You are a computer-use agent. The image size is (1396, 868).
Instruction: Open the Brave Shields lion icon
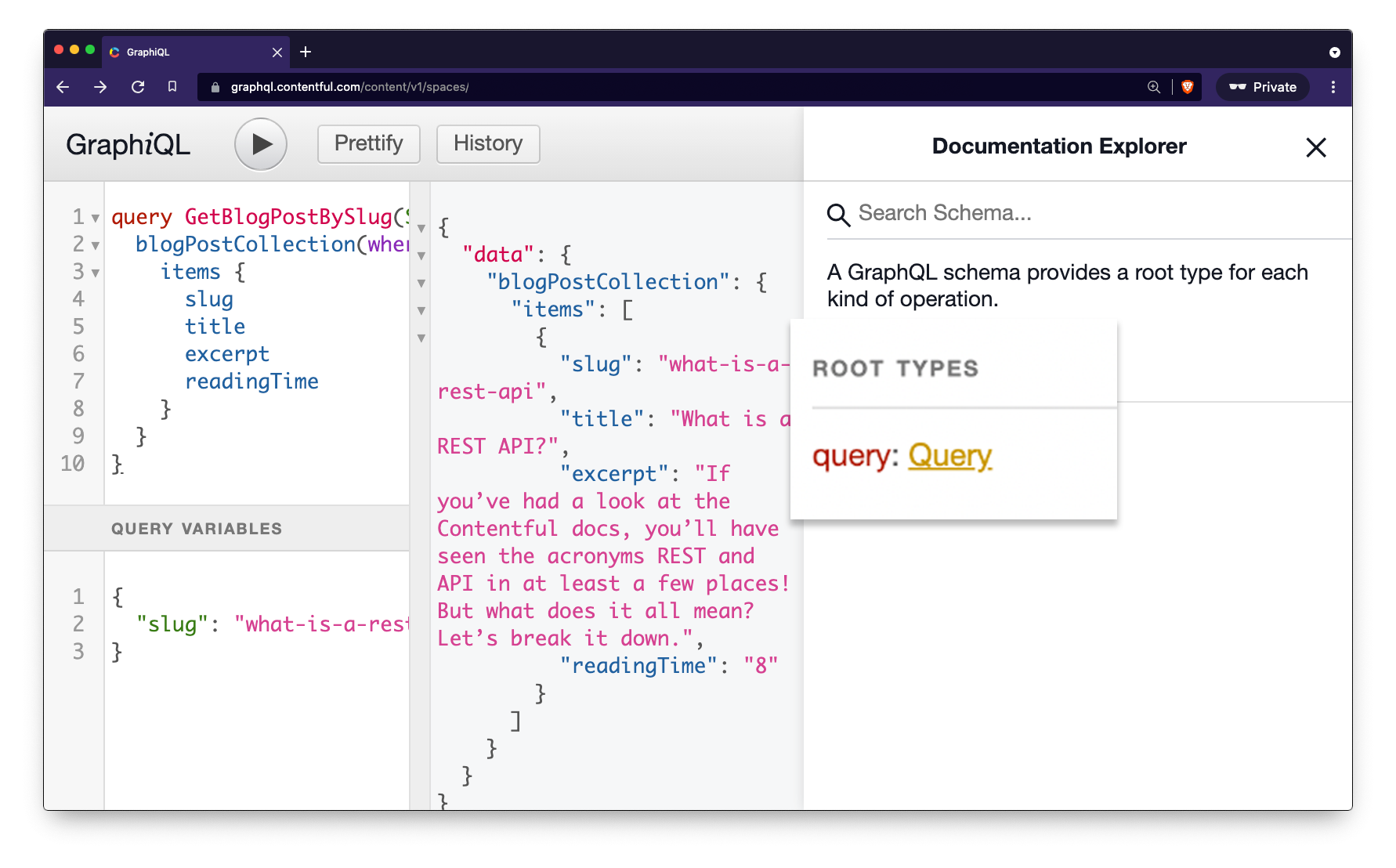[1188, 87]
